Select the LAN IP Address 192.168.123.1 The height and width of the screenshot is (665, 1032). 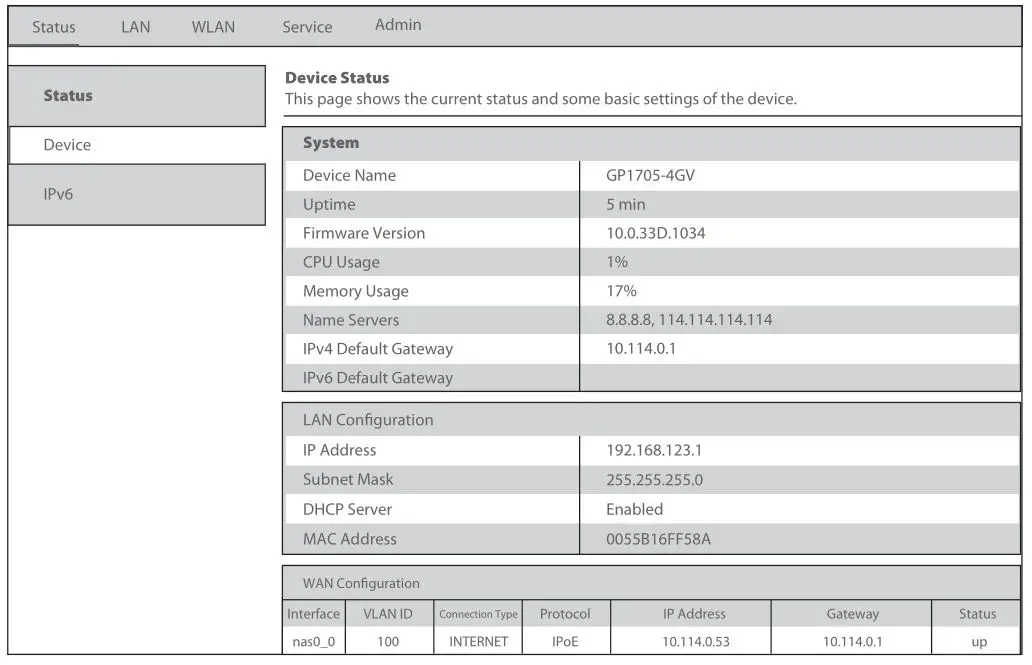654,450
